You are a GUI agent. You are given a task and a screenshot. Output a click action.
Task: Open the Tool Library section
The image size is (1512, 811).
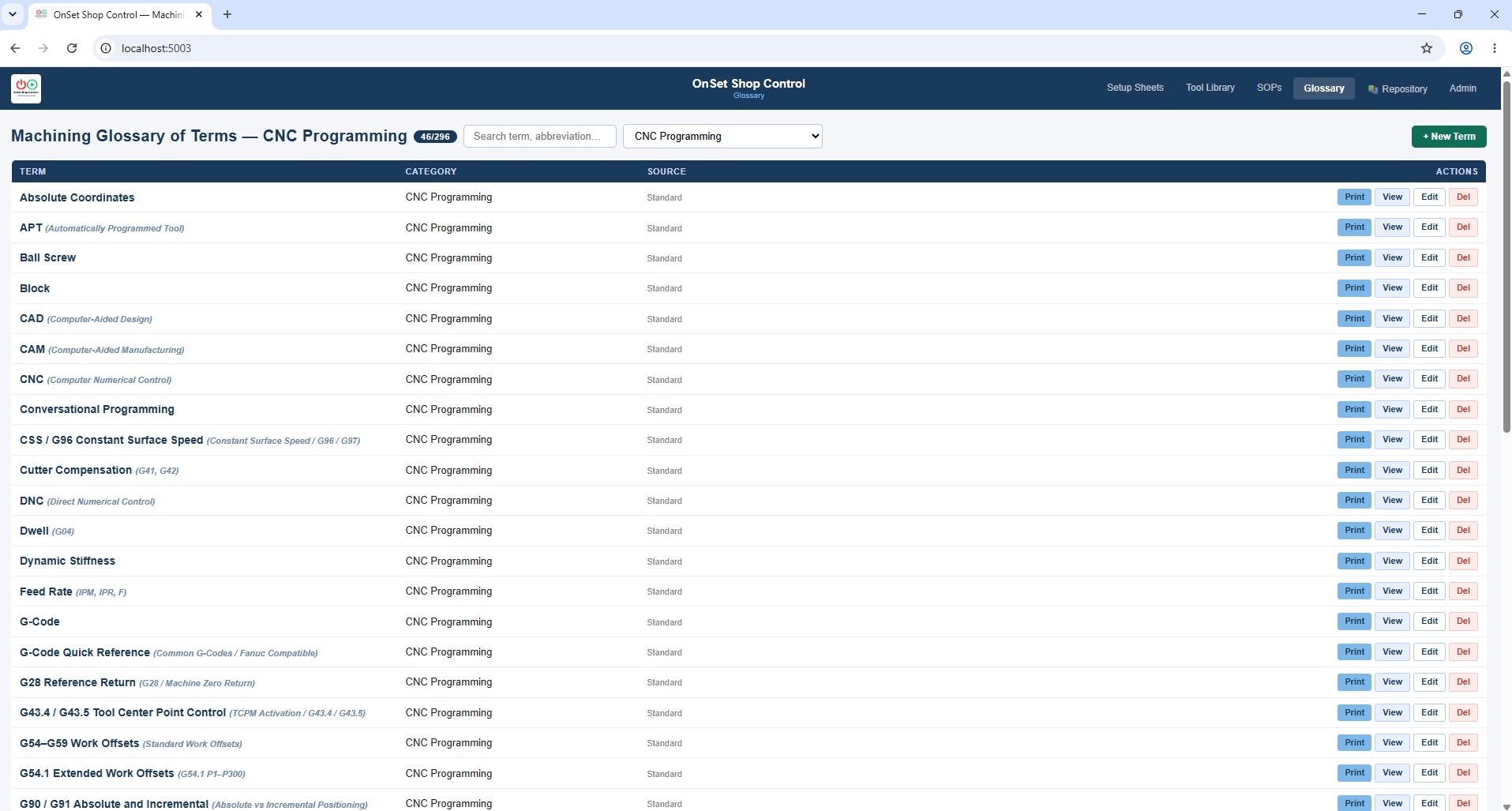[x=1210, y=88]
